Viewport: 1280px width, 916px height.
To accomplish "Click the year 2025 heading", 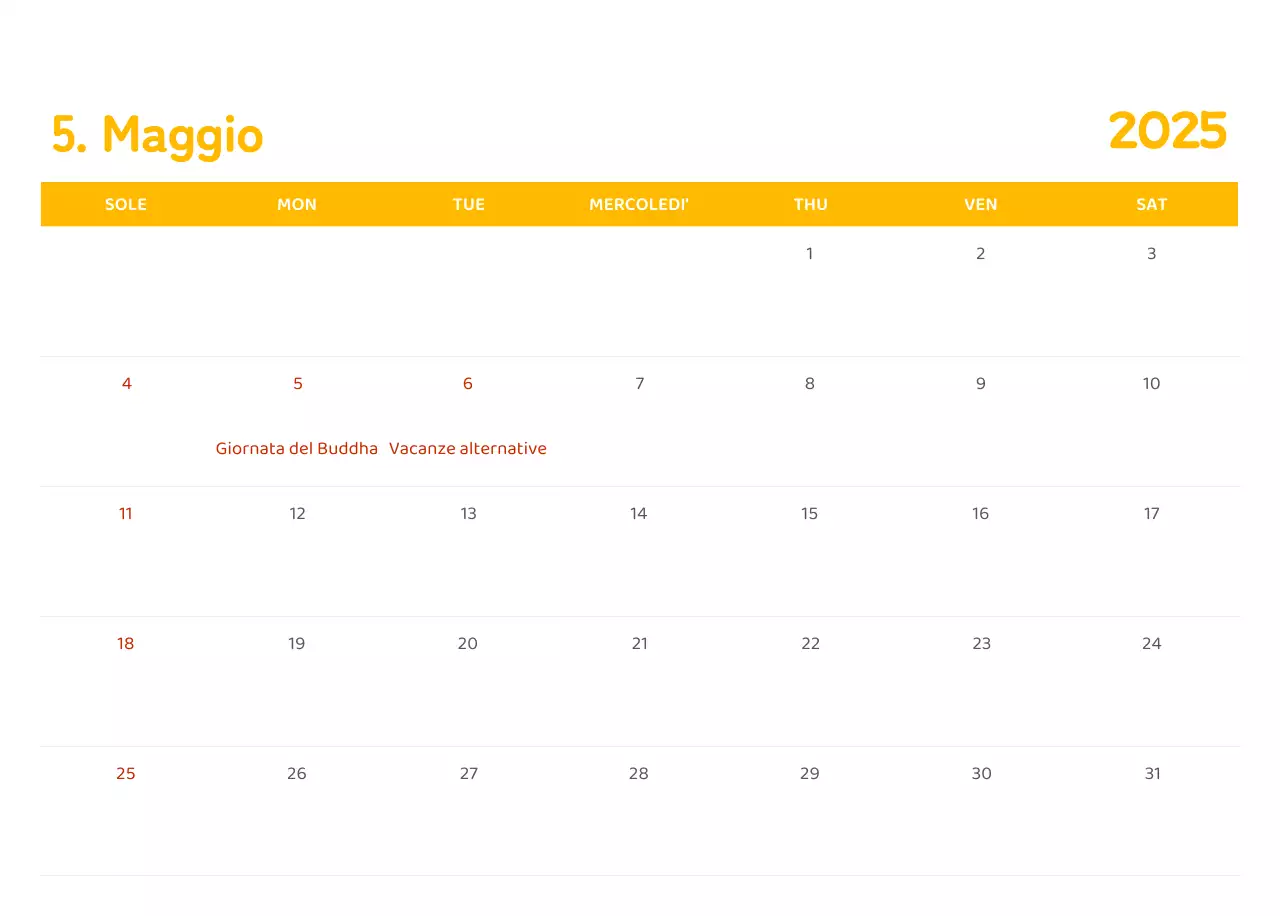I will click(x=1168, y=131).
